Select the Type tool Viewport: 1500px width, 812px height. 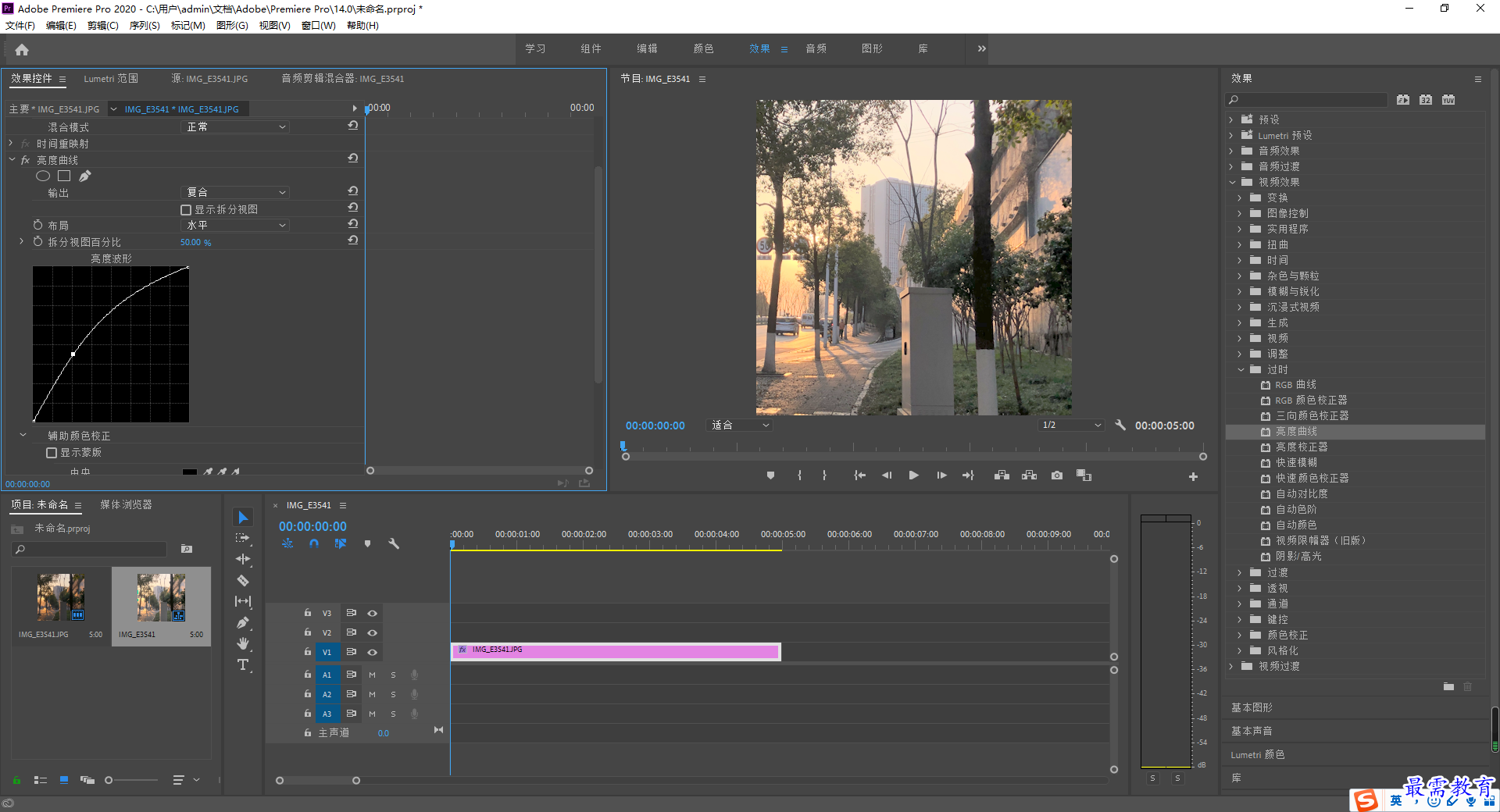click(243, 664)
